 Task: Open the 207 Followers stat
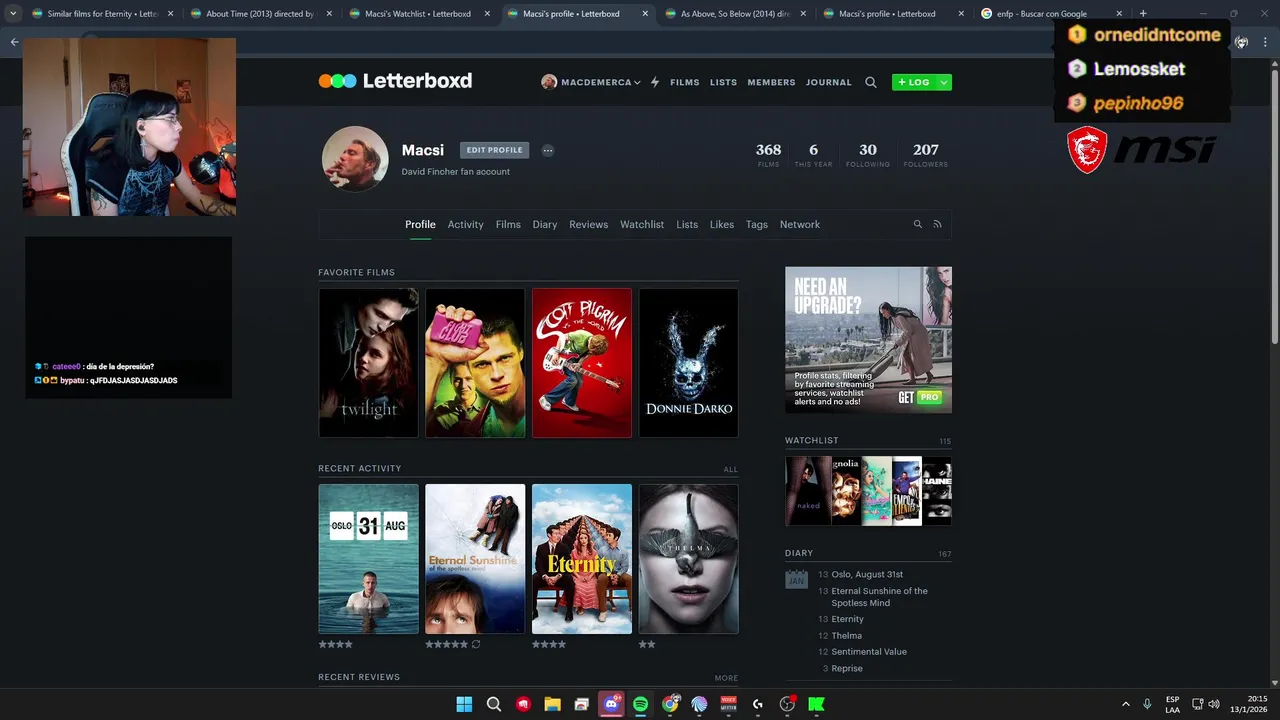(926, 155)
